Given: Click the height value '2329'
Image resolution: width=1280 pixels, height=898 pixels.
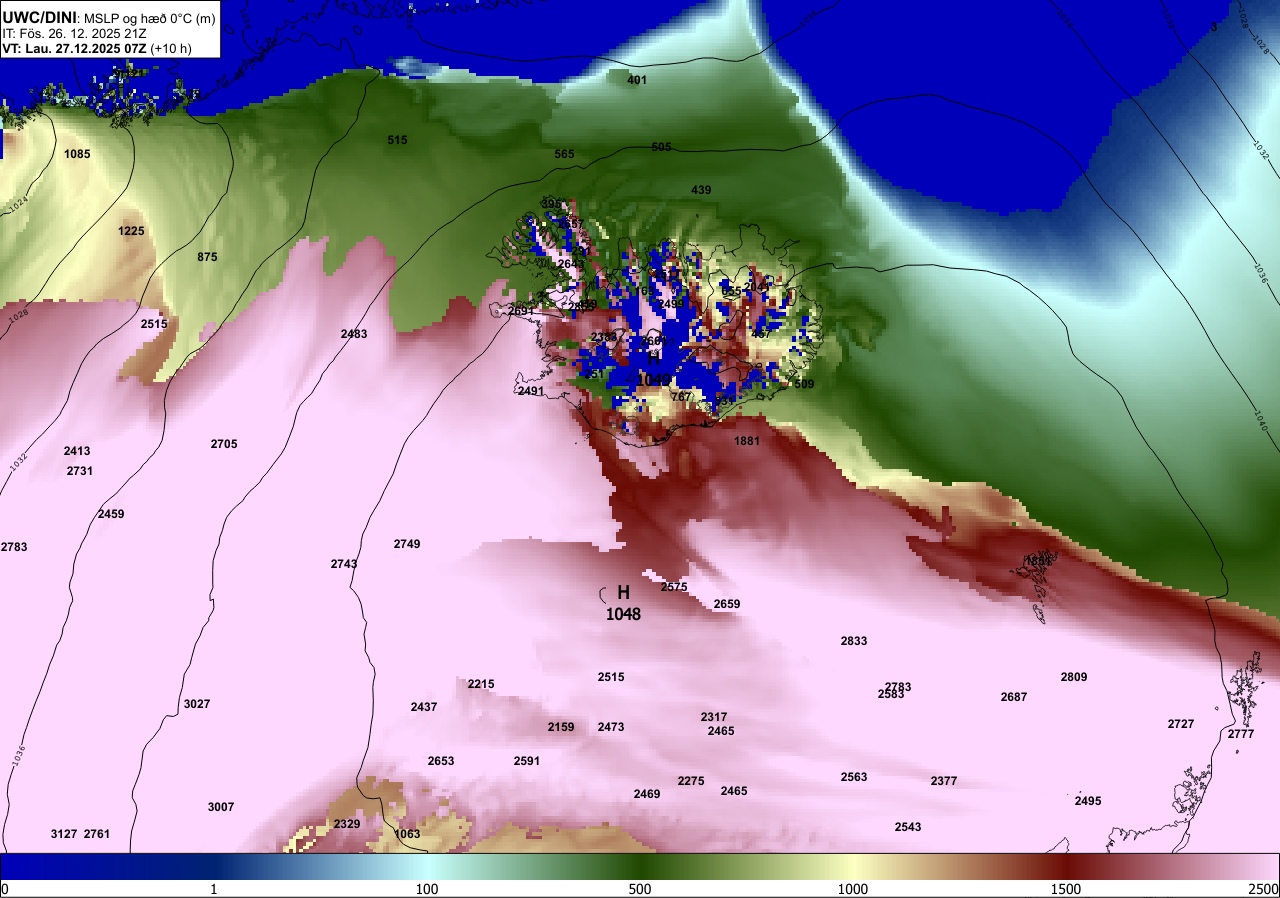Looking at the screenshot, I should [347, 824].
